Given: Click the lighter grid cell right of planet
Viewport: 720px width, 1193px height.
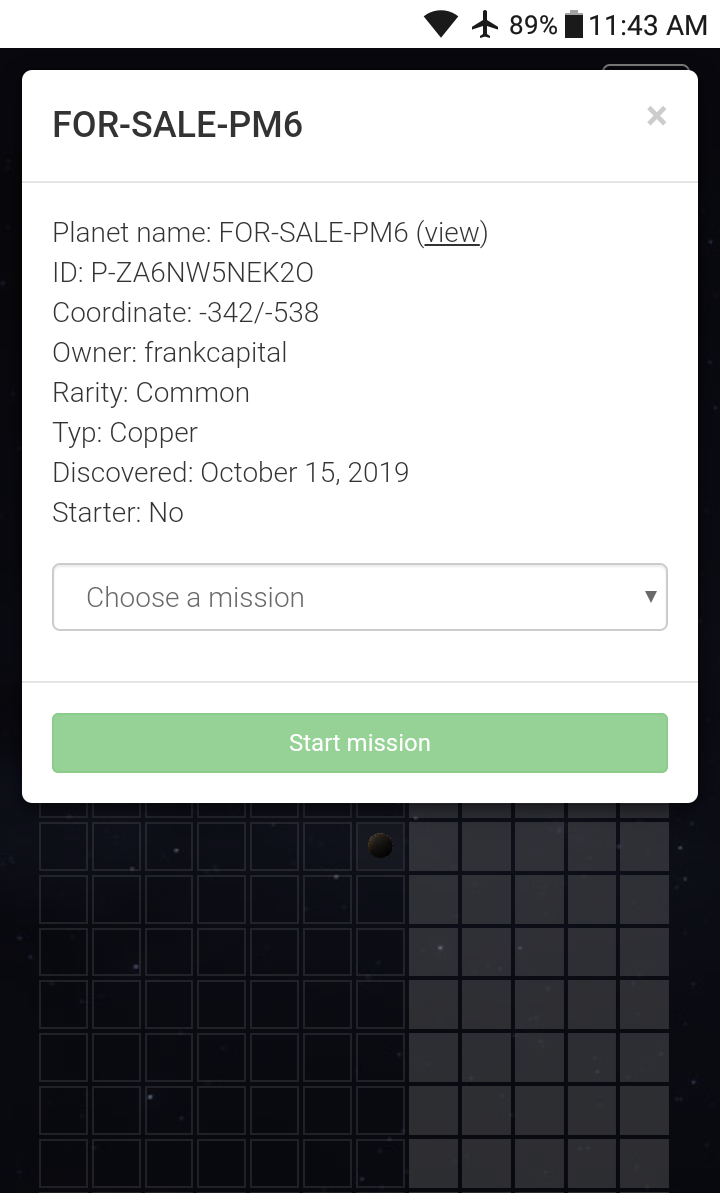Looking at the screenshot, I should pyautogui.click(x=433, y=846).
